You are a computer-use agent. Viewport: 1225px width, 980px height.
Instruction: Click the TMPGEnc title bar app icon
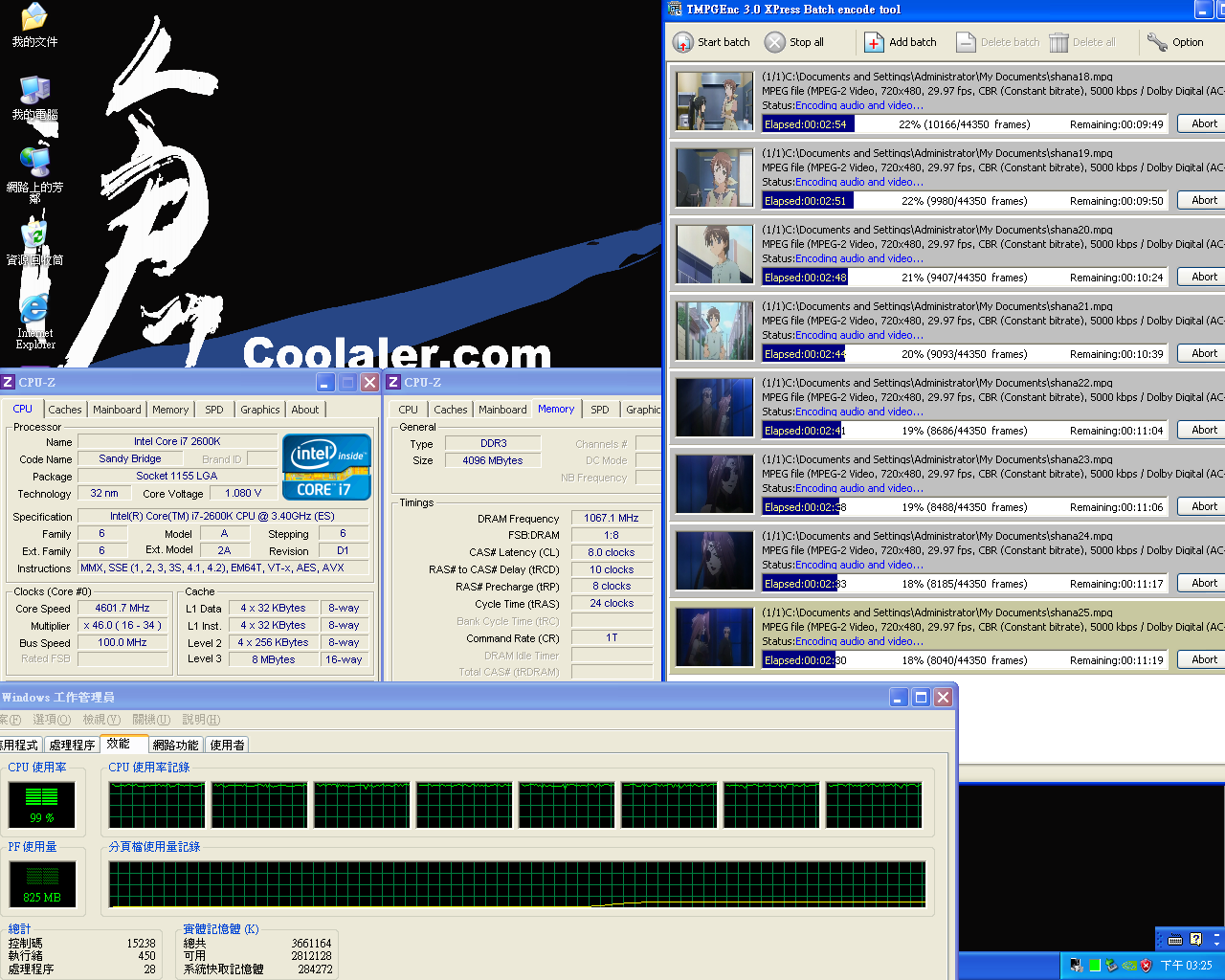675,9
